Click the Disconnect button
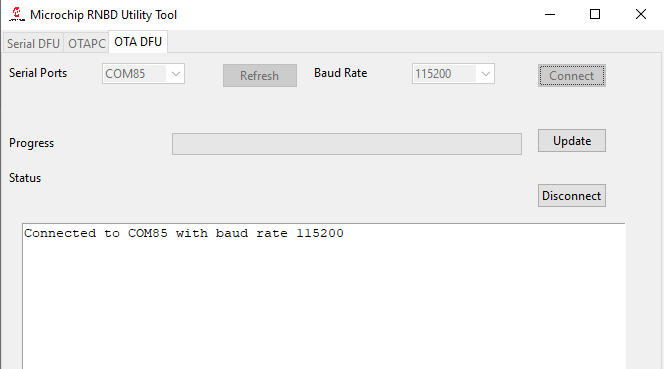Image resolution: width=664 pixels, height=369 pixels. click(572, 196)
